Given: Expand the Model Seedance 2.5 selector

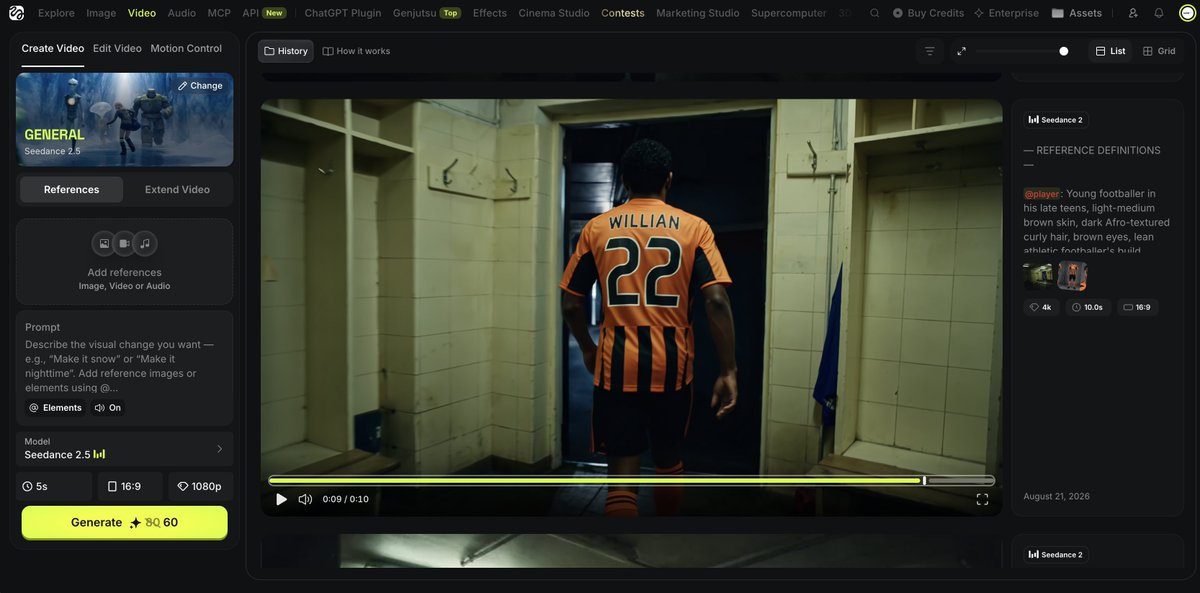Looking at the screenshot, I should click(125, 449).
